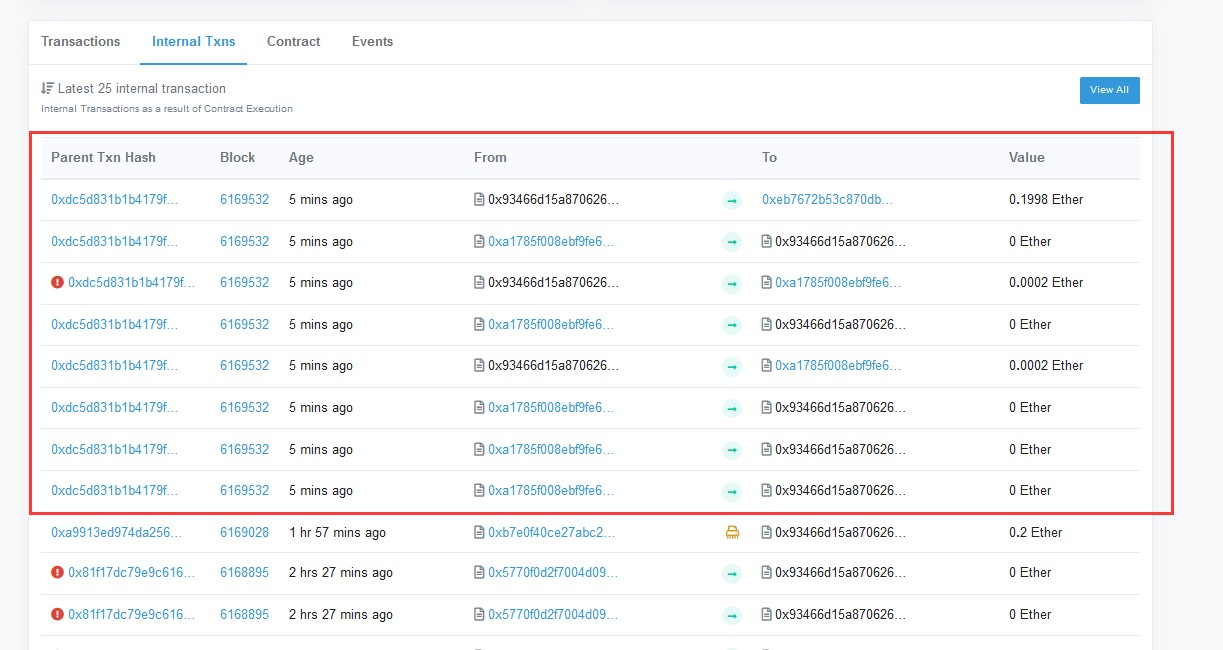Screen dimensions: 1223x650
Task: Click To contract icon in 0.2 Ether row
Action: (767, 533)
